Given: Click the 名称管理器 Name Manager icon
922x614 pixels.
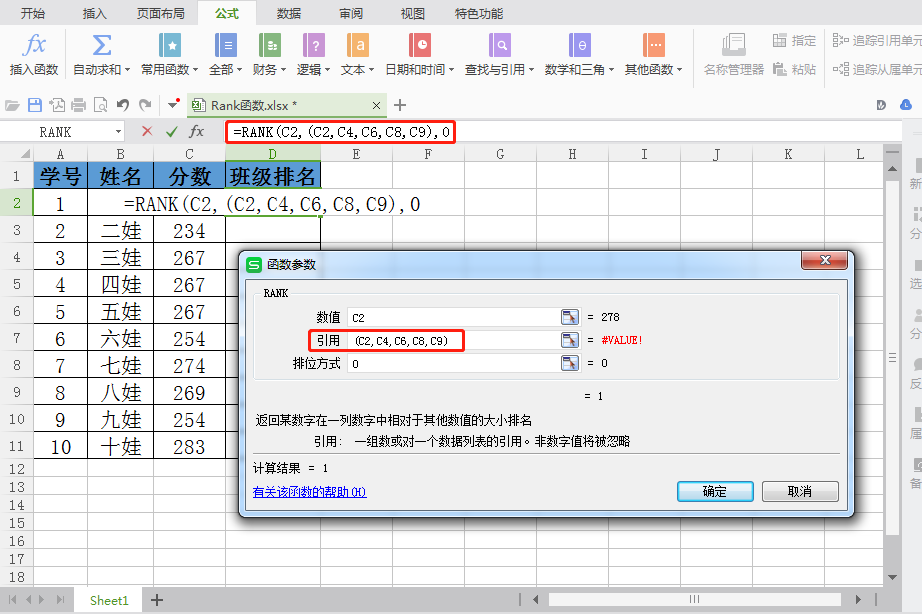Looking at the screenshot, I should (733, 46).
